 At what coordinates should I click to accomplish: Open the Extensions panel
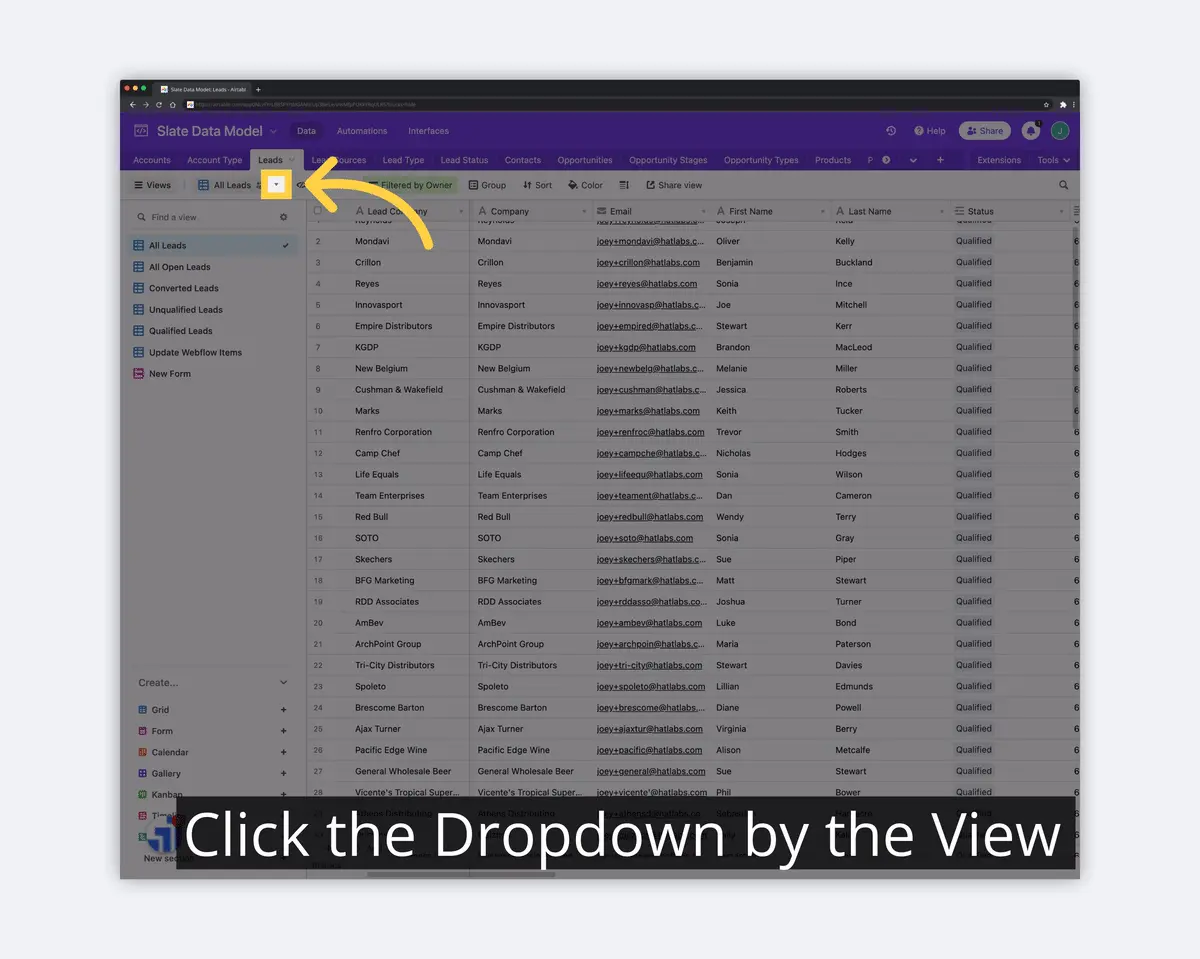999,160
